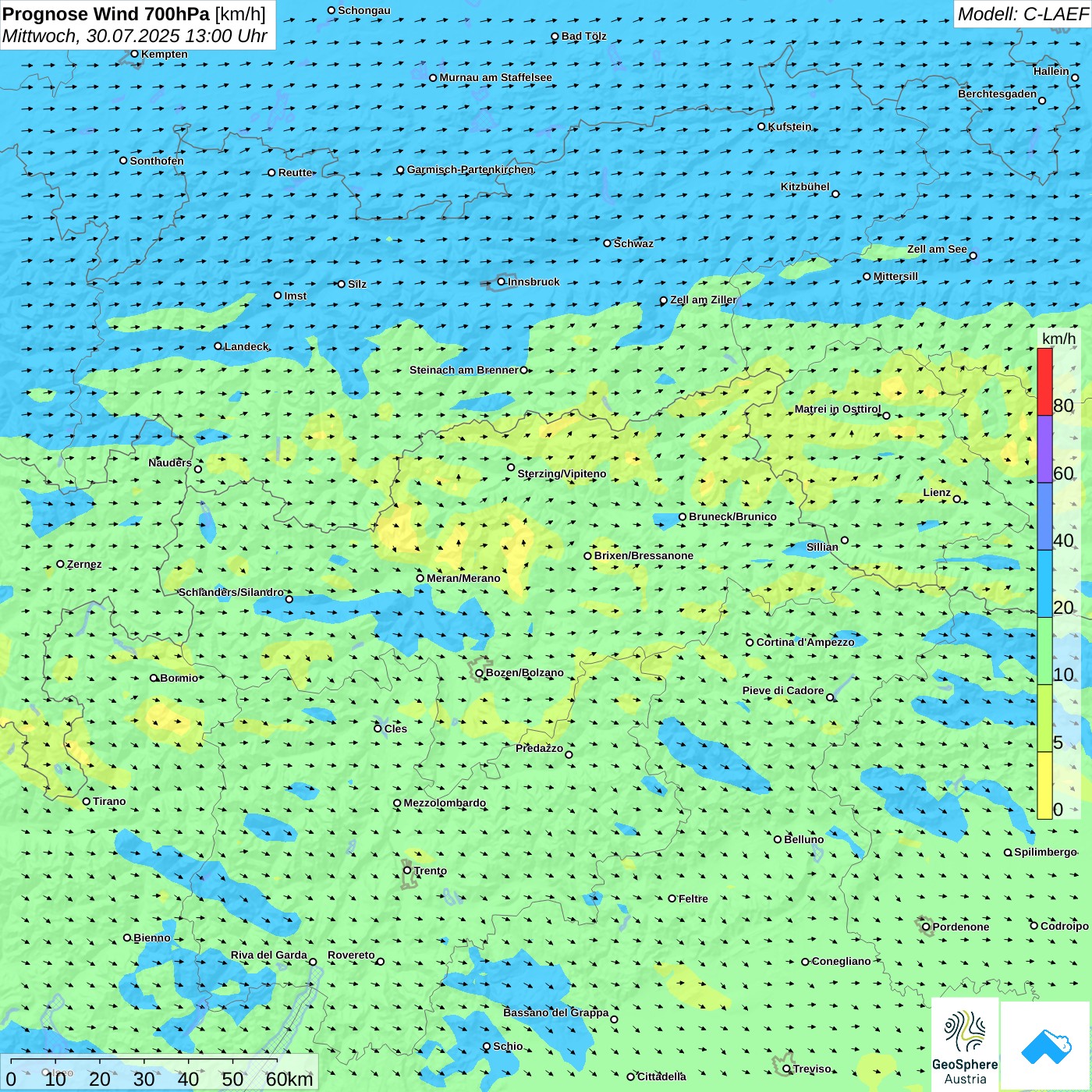Click the Kufstein location marker
This screenshot has height=1092, width=1092.
(762, 126)
